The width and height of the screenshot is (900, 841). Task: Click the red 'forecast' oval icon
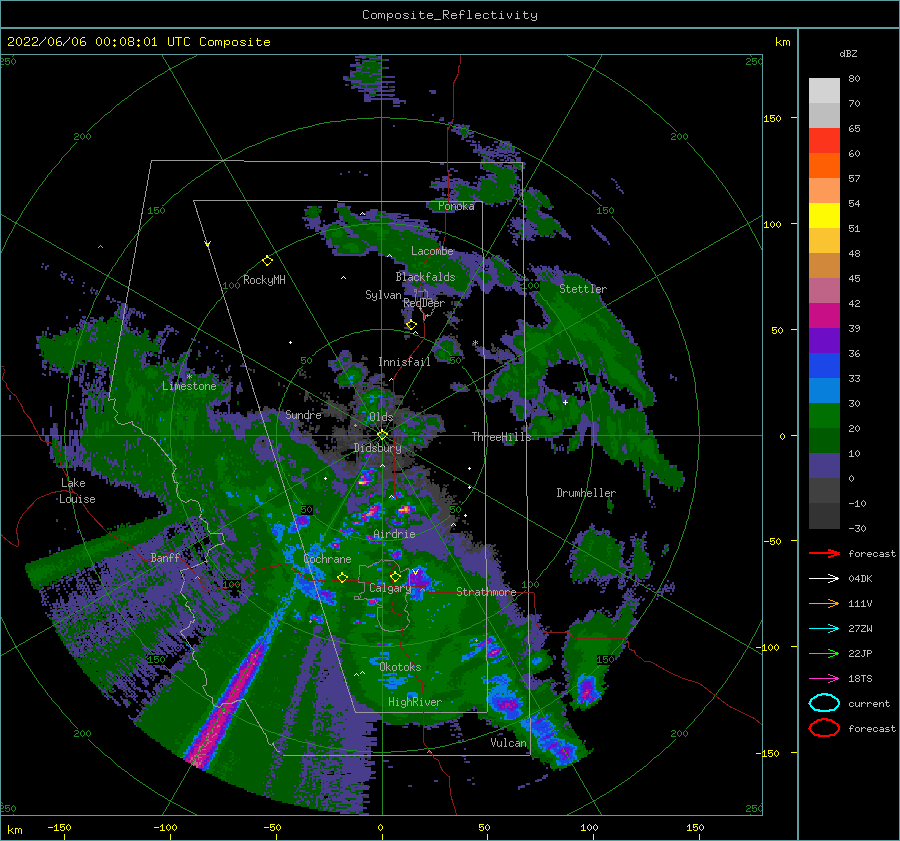point(824,728)
